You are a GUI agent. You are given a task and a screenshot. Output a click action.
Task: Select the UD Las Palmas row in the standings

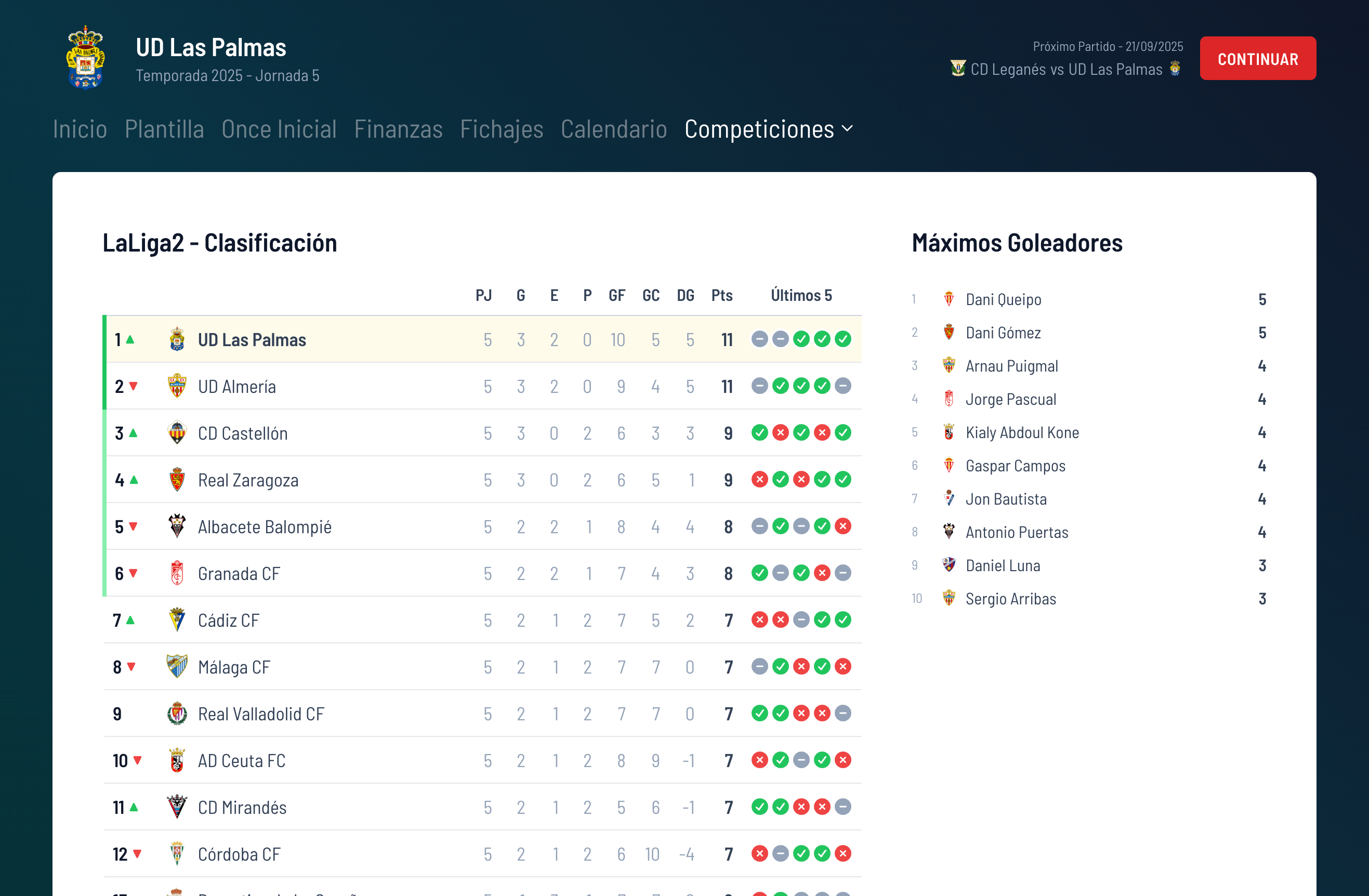pyautogui.click(x=403, y=339)
